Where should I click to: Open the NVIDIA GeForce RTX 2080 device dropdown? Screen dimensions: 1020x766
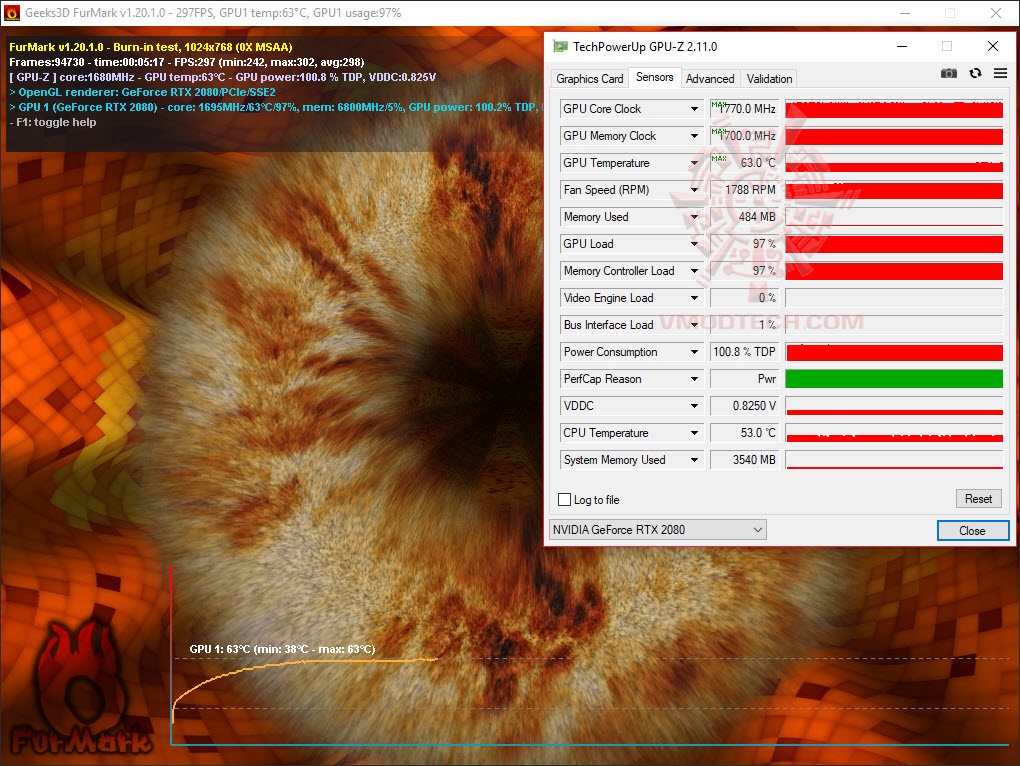[658, 530]
